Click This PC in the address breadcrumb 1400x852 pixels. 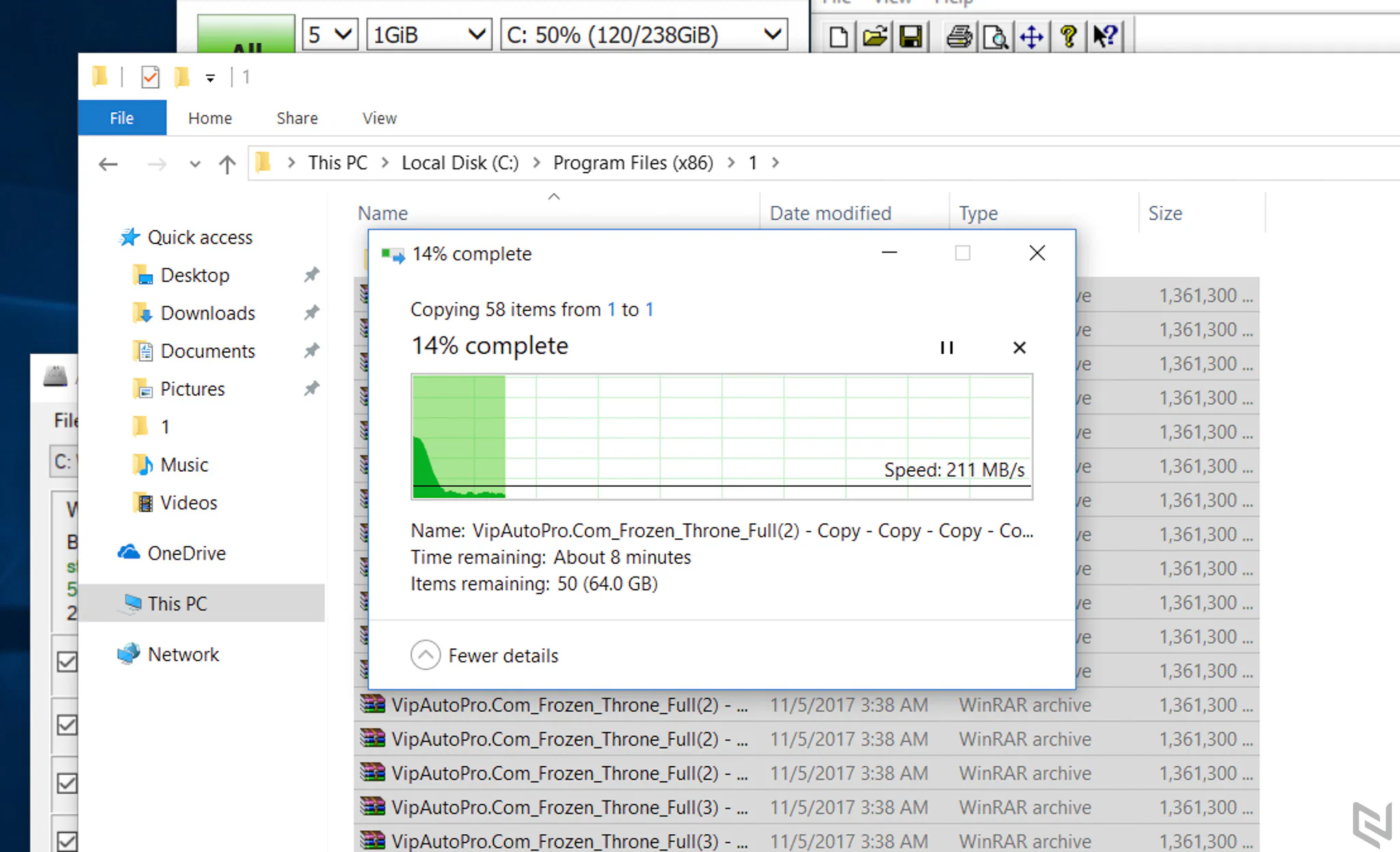pyautogui.click(x=338, y=163)
